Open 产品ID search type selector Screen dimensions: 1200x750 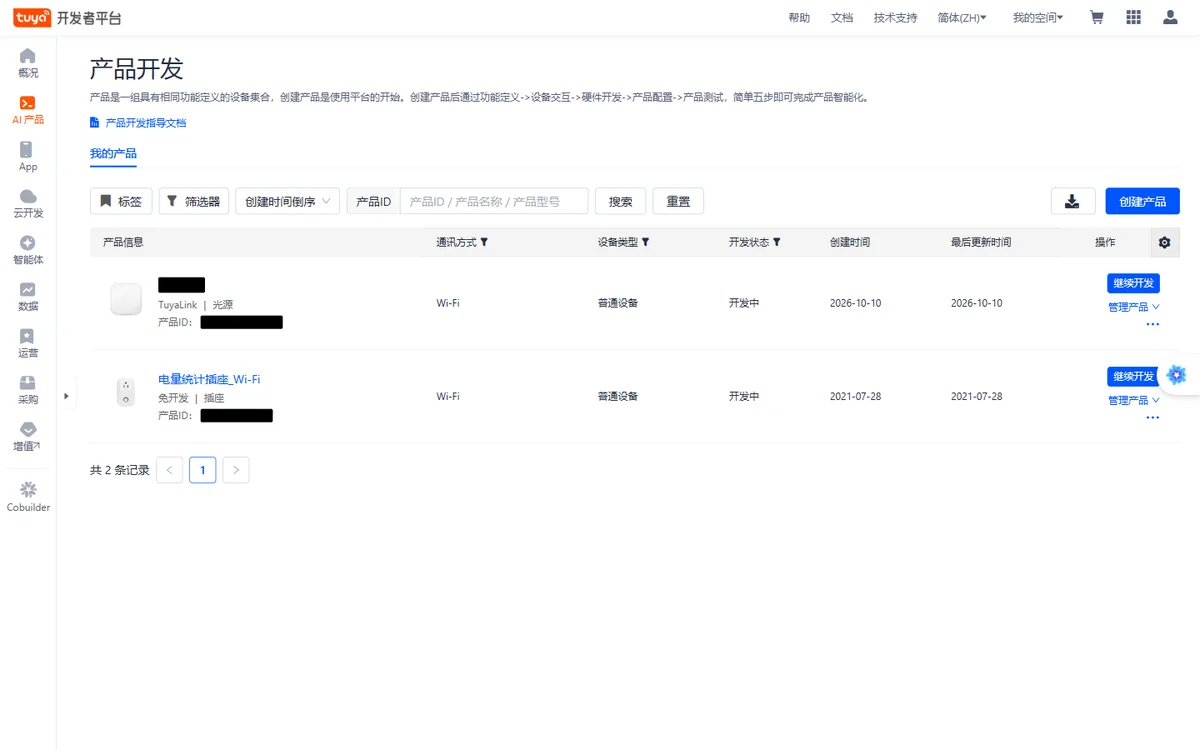tap(374, 201)
